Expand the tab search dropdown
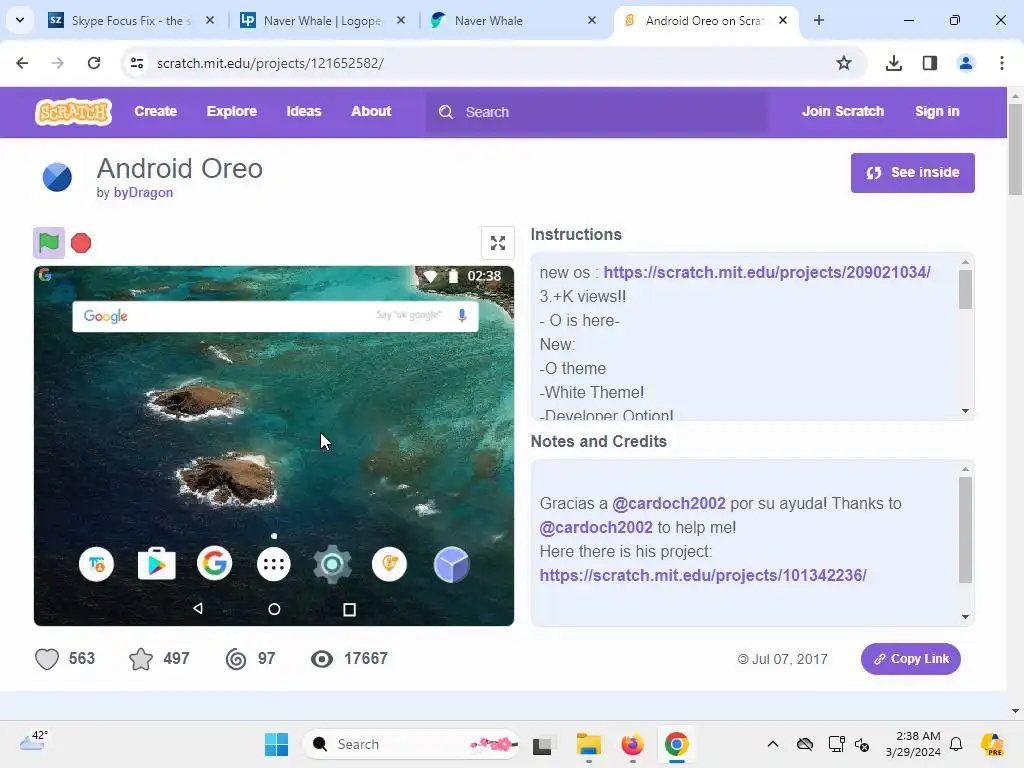1024x768 pixels. (x=20, y=20)
